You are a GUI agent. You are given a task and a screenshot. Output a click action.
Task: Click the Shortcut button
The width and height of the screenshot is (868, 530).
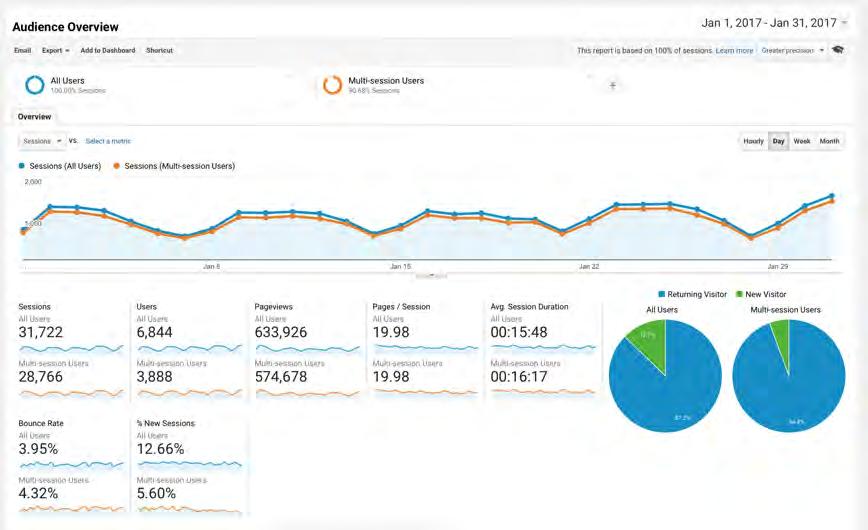click(159, 50)
